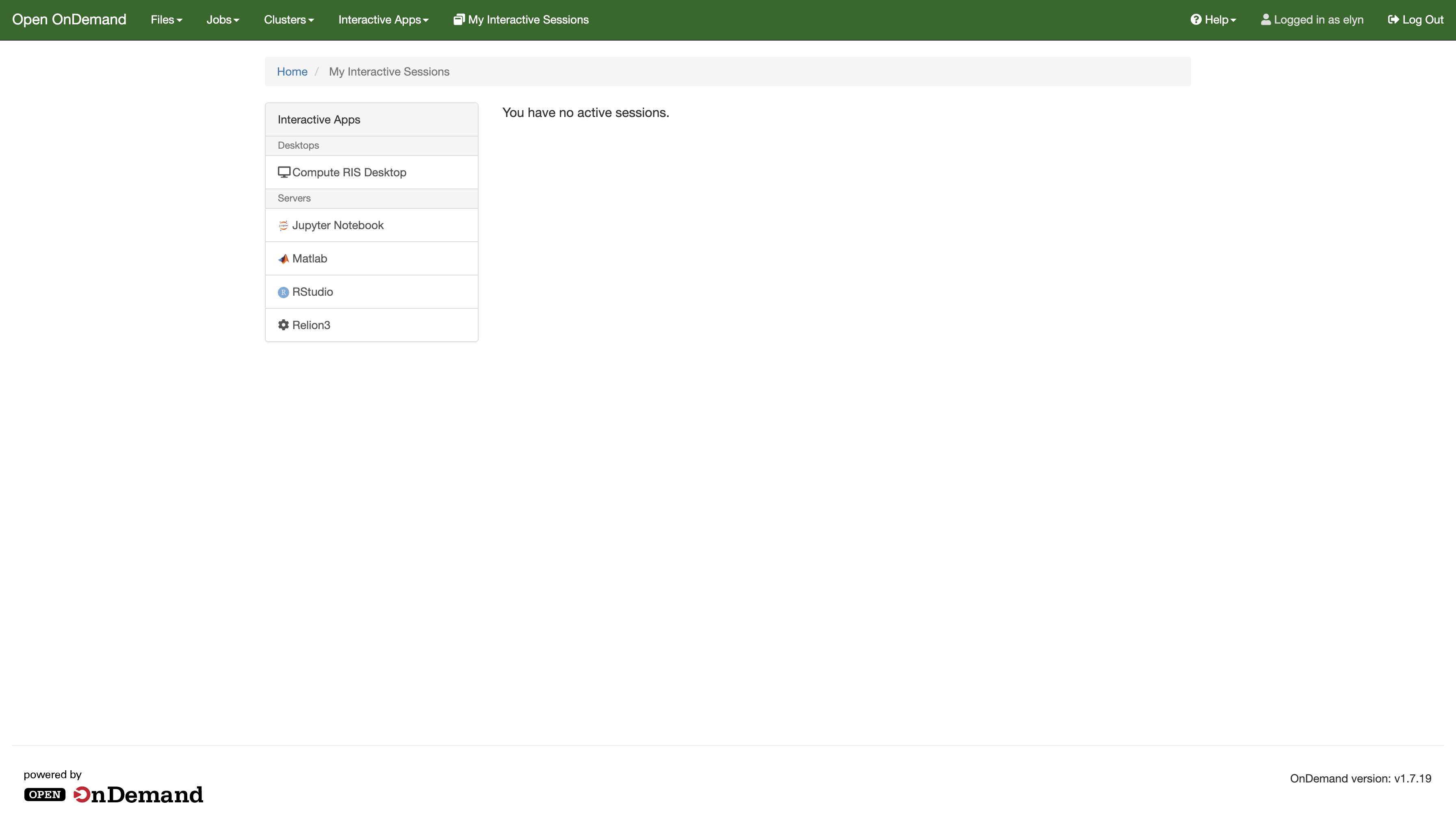Click the Interactive Apps sidebar heading

pos(319,120)
